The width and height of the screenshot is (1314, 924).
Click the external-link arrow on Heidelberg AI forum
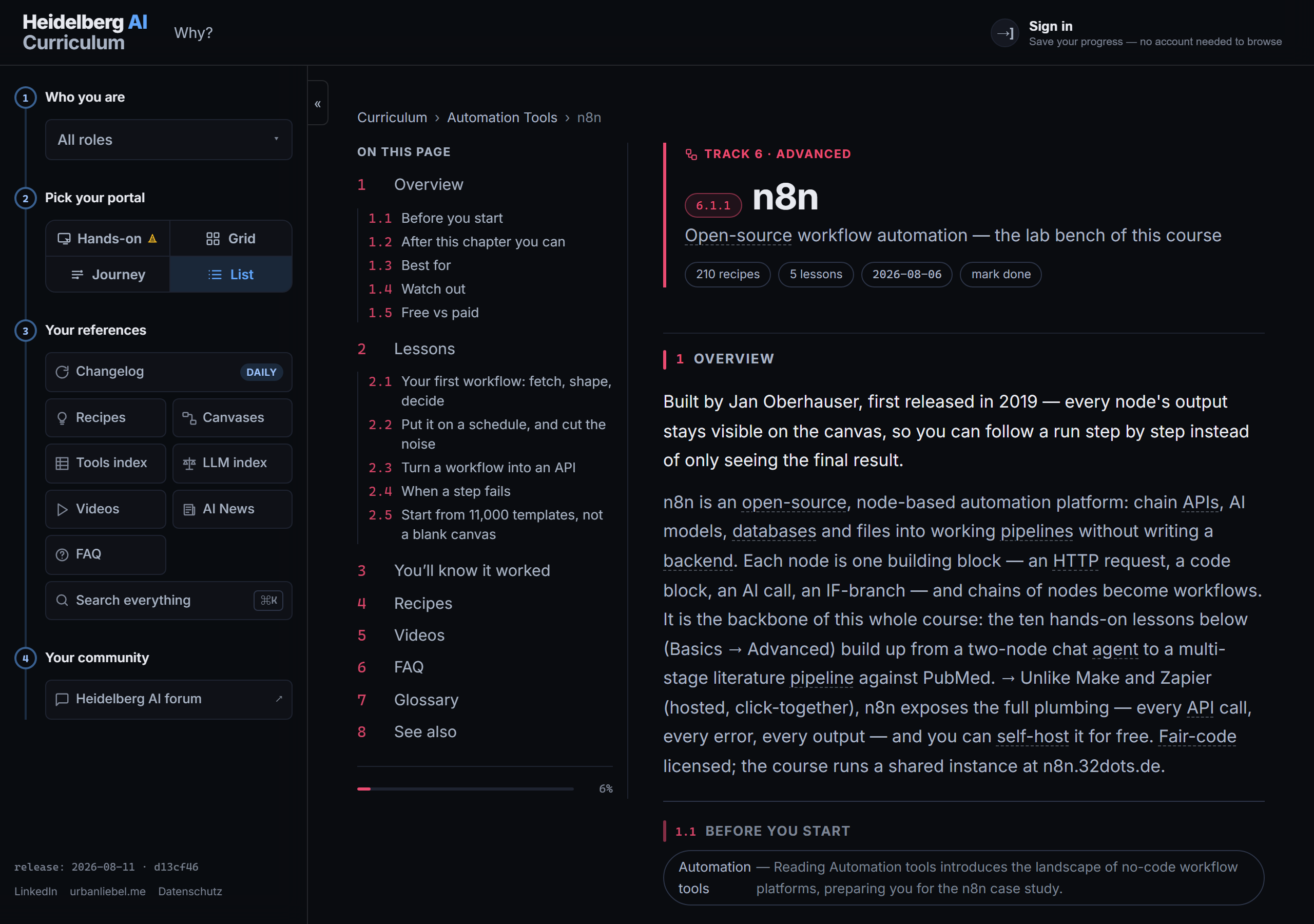[x=279, y=699]
